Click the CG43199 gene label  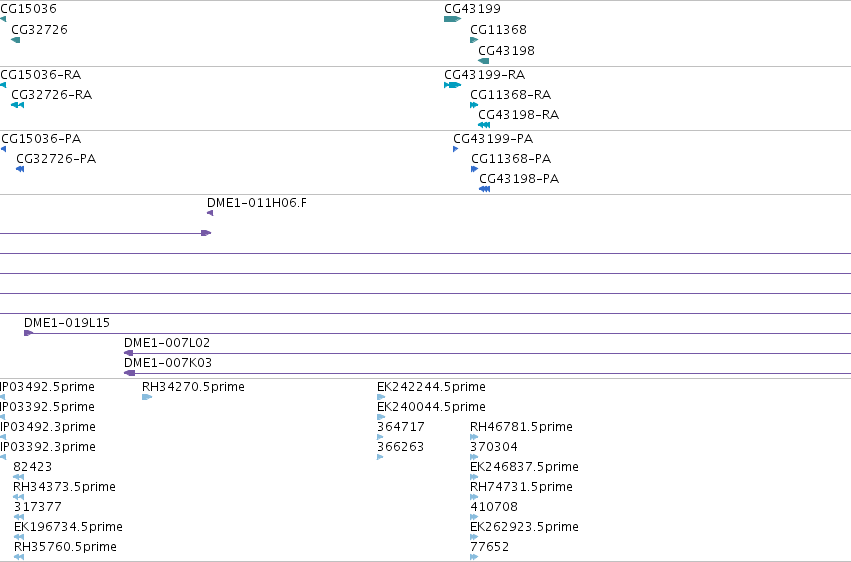(472, 9)
